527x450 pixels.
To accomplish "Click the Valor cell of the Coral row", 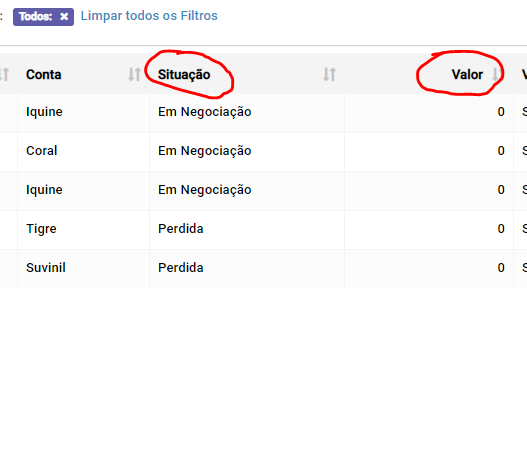I will pos(429,152).
